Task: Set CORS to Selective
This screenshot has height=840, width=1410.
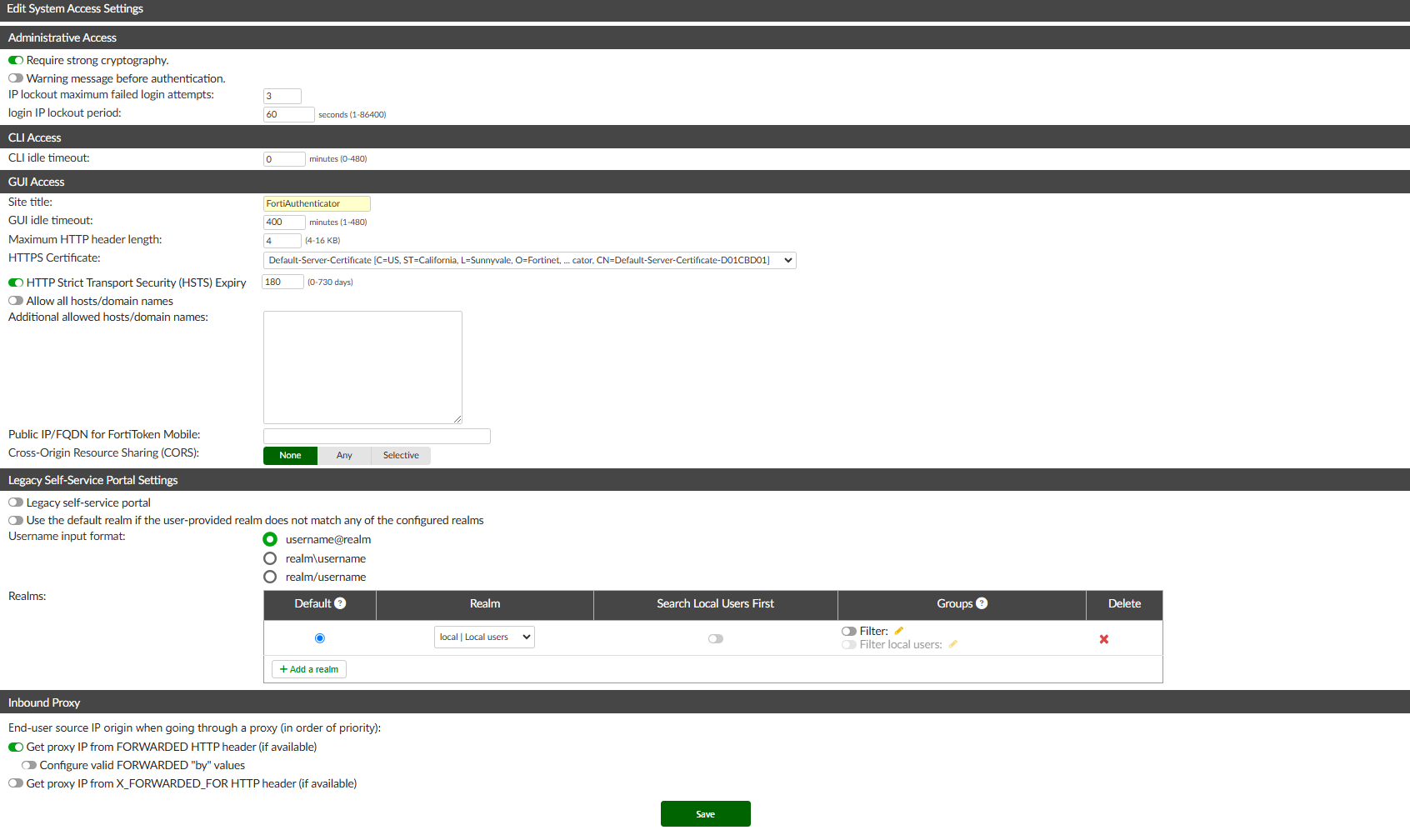Action: pyautogui.click(x=401, y=455)
